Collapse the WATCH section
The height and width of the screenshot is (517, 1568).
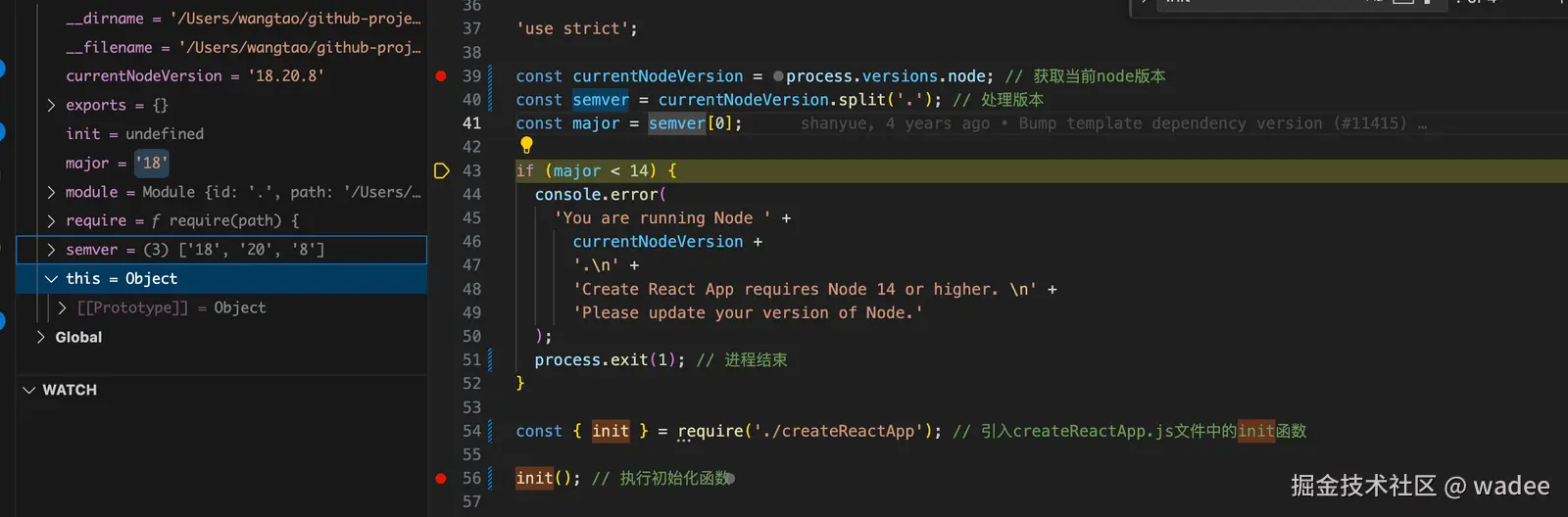[29, 390]
